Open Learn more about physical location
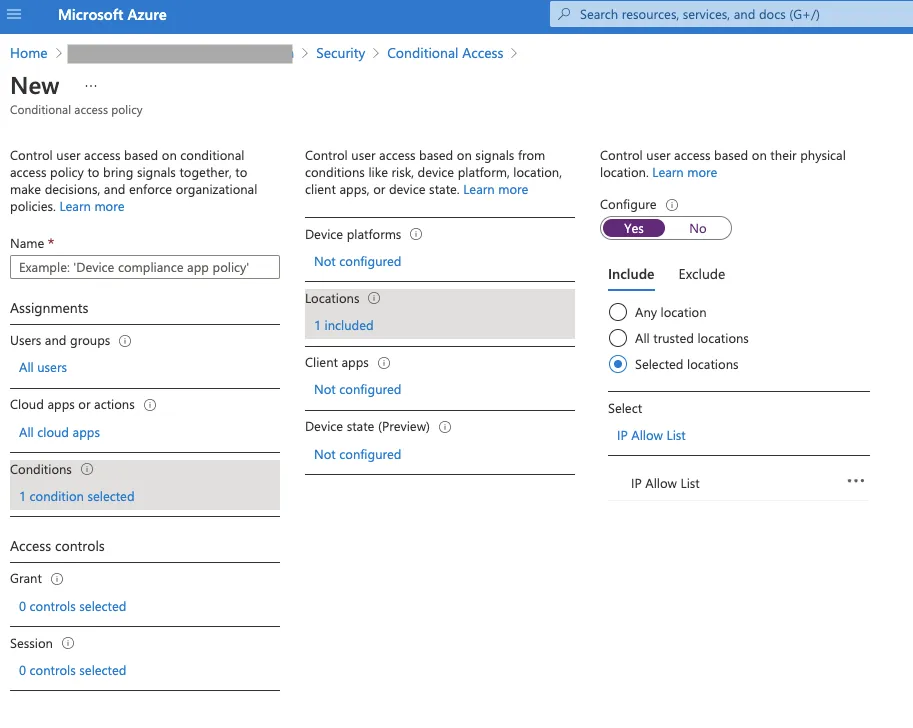This screenshot has width=913, height=728. click(684, 173)
